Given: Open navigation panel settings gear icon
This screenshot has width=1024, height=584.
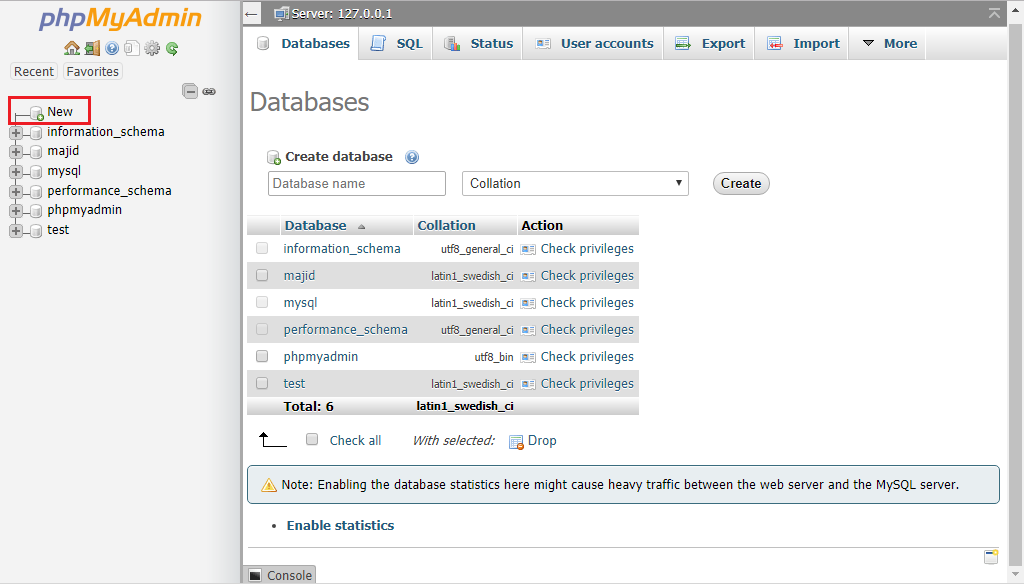Looking at the screenshot, I should [x=152, y=48].
